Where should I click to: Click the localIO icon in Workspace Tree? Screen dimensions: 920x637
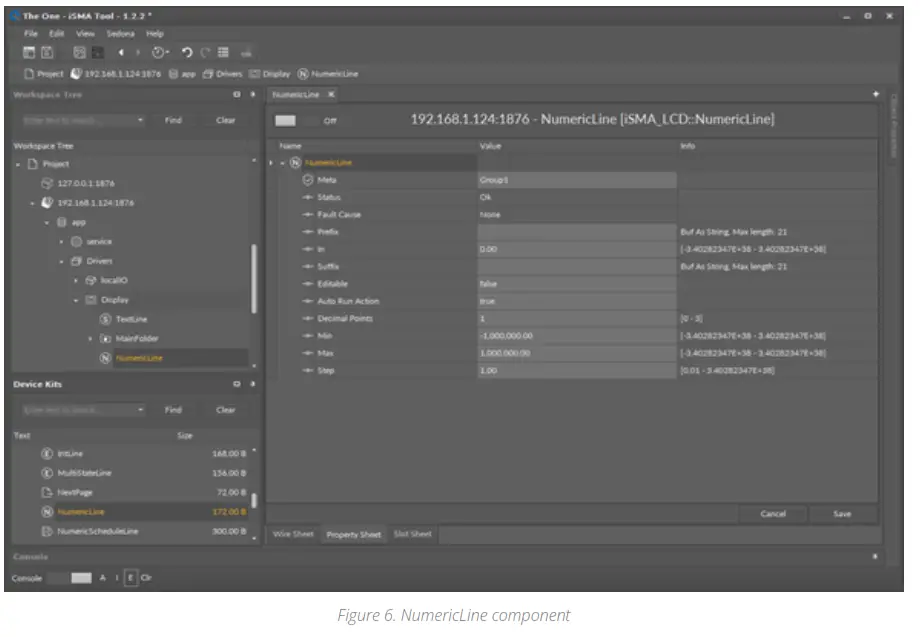click(89, 280)
